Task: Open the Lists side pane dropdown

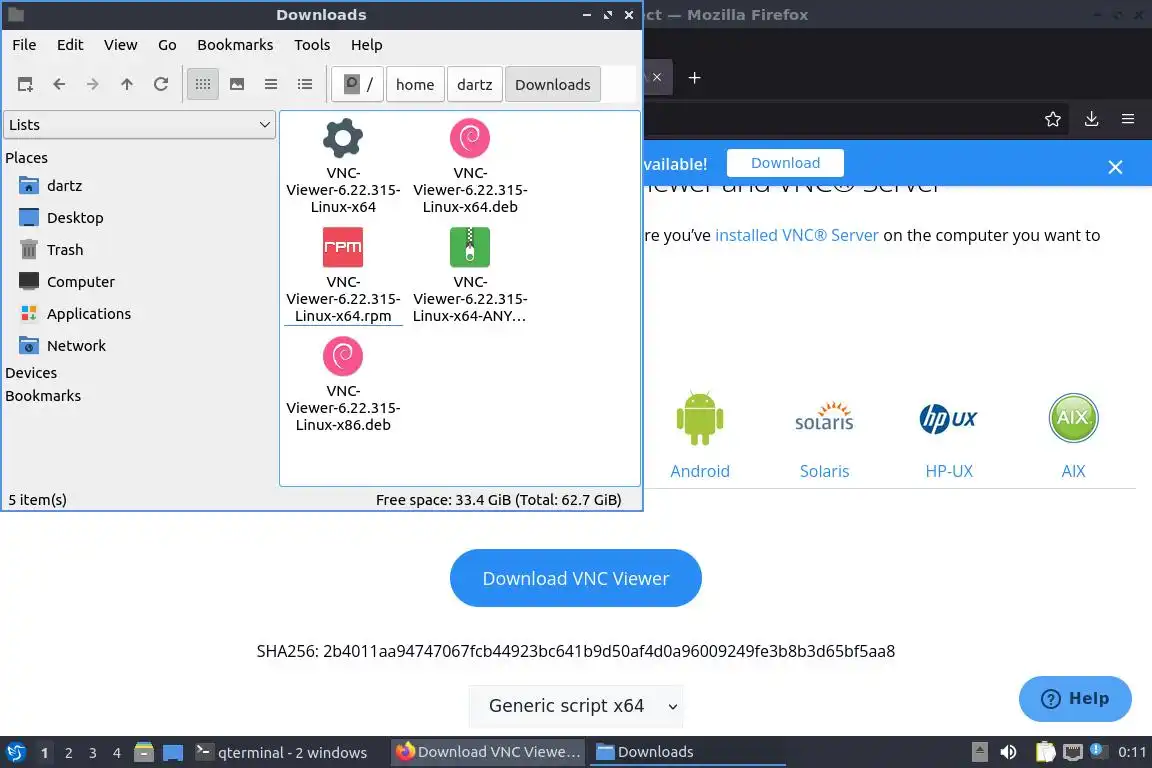Action: 140,125
